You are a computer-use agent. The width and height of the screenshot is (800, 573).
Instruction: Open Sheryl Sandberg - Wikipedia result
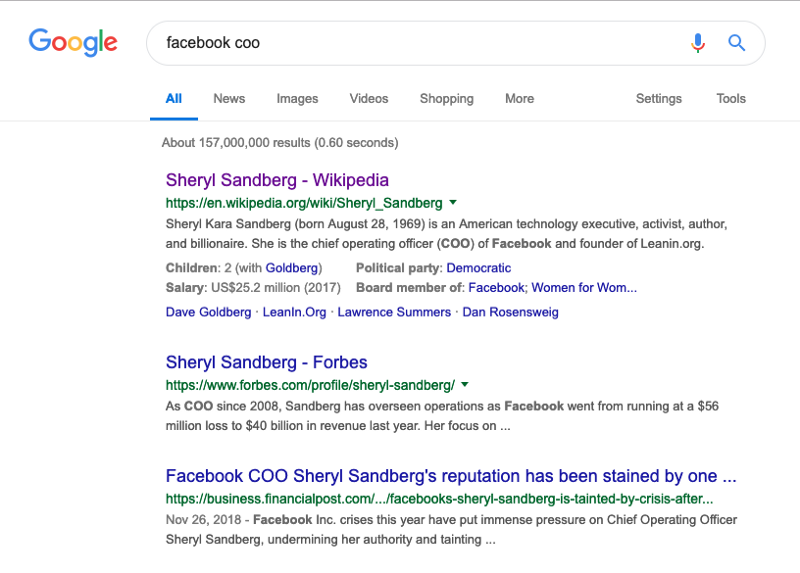click(277, 180)
